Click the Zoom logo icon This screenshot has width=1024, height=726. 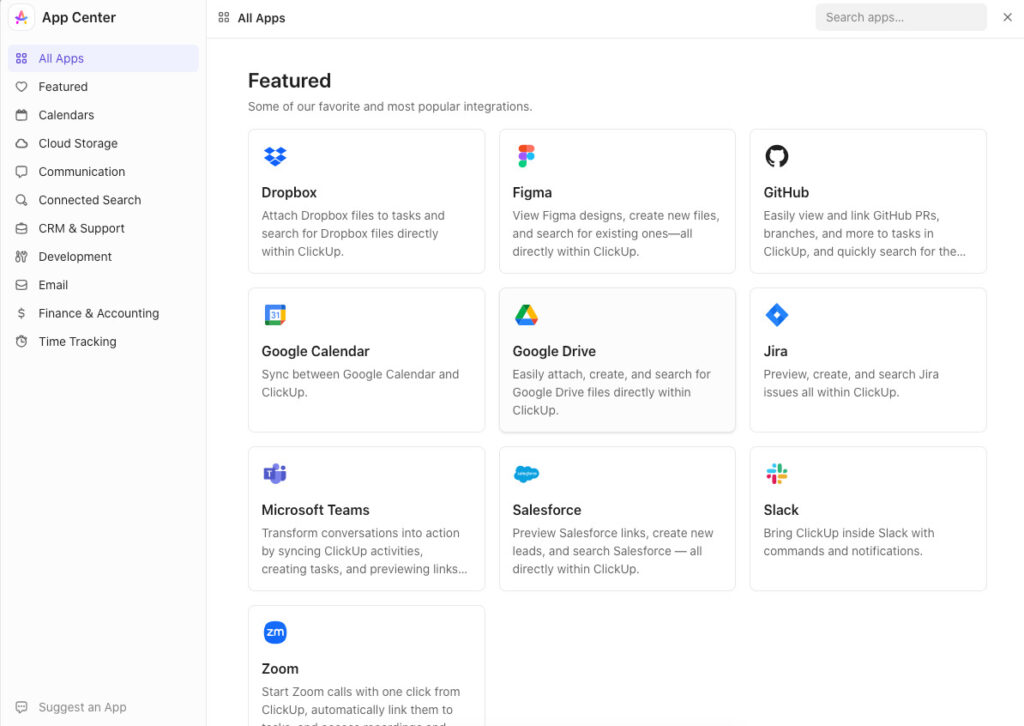pos(275,632)
